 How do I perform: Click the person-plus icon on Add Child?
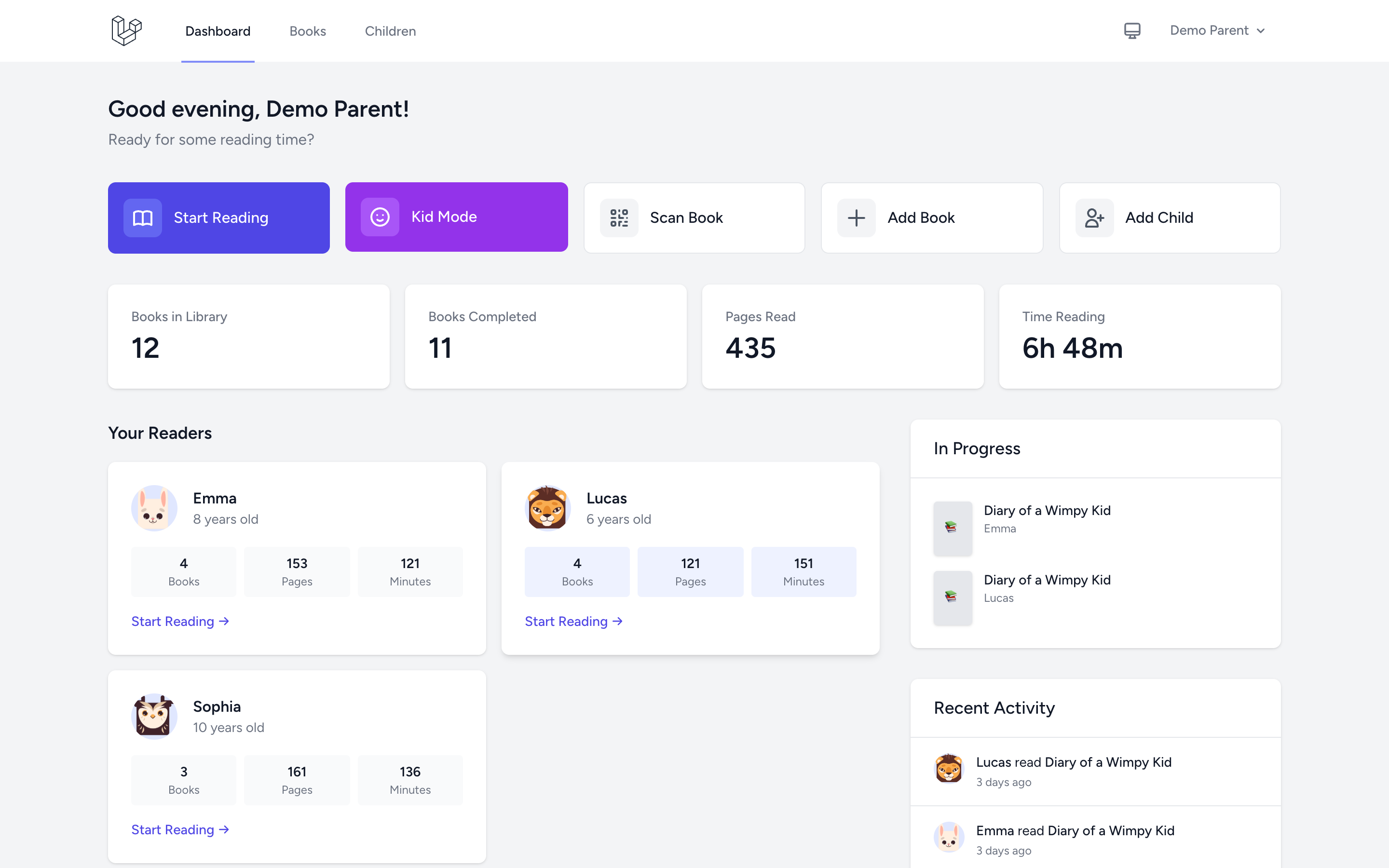pyautogui.click(x=1093, y=217)
